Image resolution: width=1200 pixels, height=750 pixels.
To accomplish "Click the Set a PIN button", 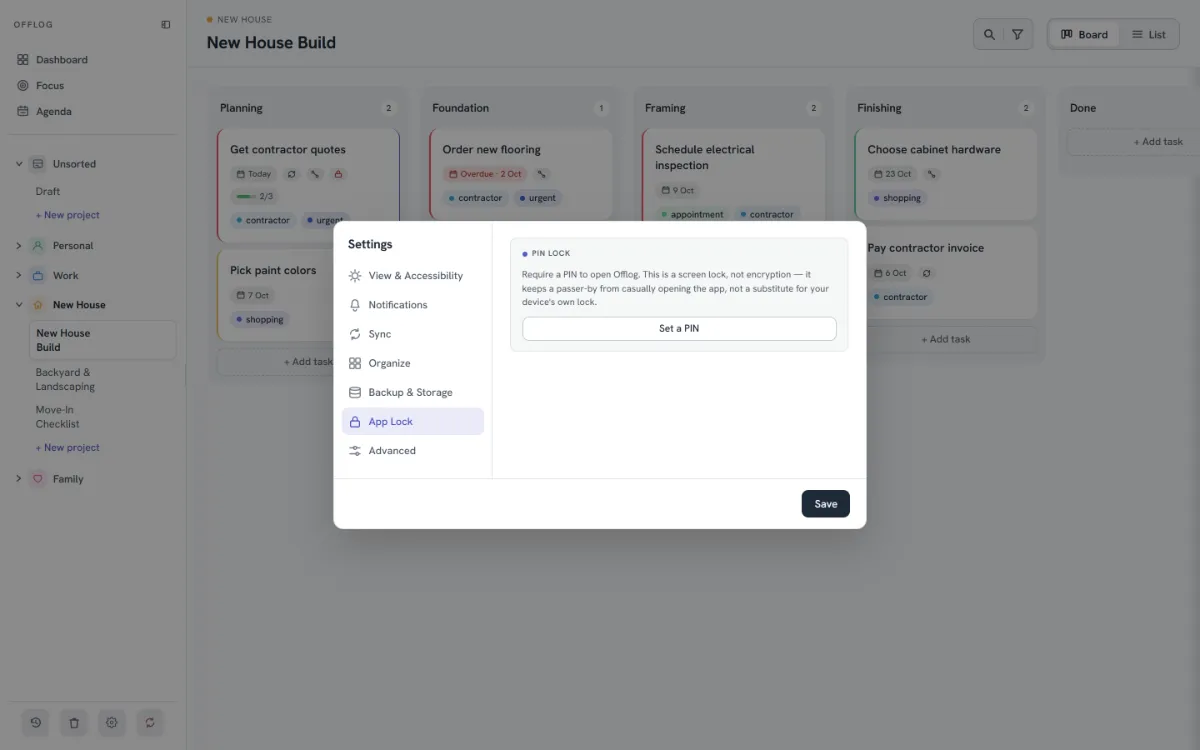I will coord(679,329).
